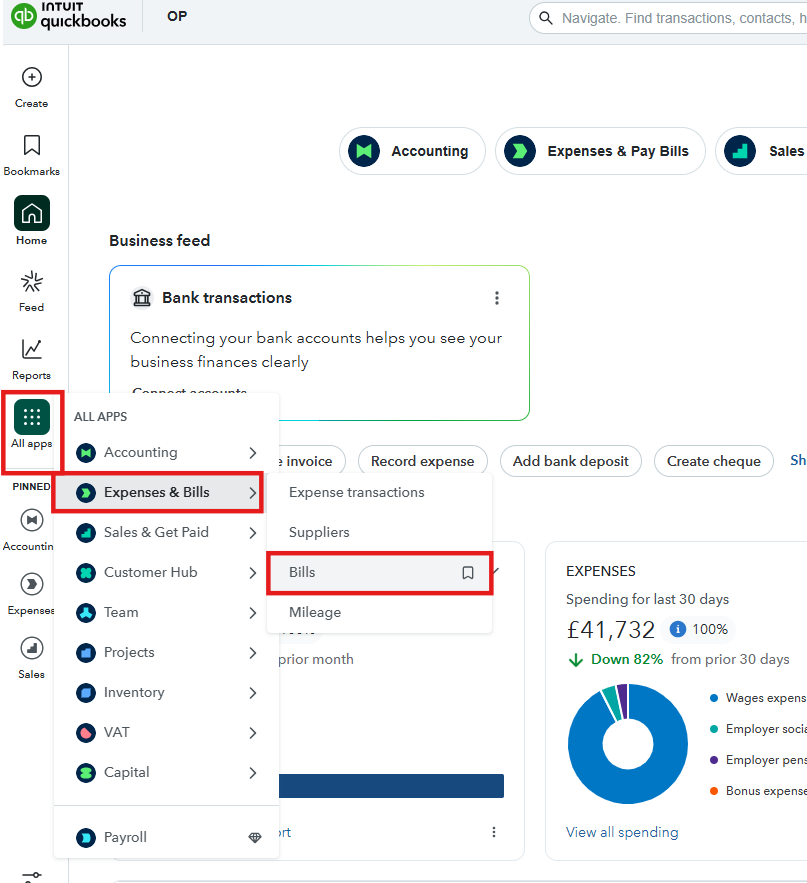Expand Sales & Get Paid chevron

[x=253, y=533]
